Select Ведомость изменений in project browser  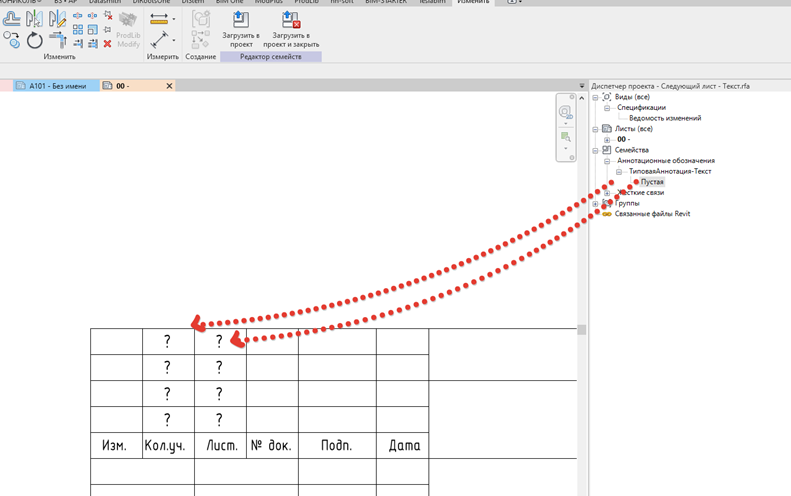(x=665, y=118)
